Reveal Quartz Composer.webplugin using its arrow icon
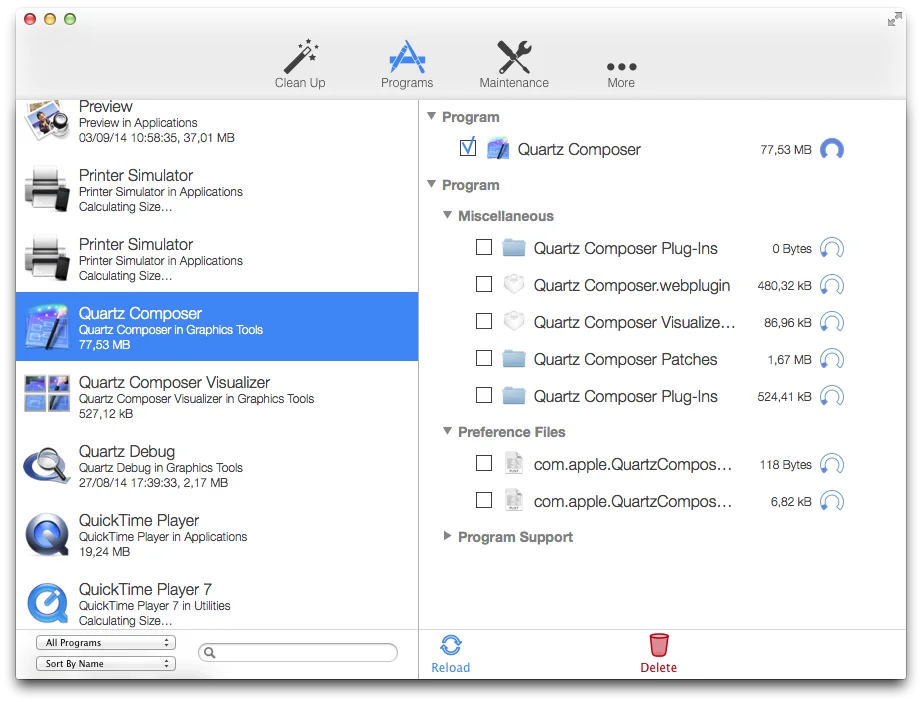The image size is (922, 703). coord(832,285)
